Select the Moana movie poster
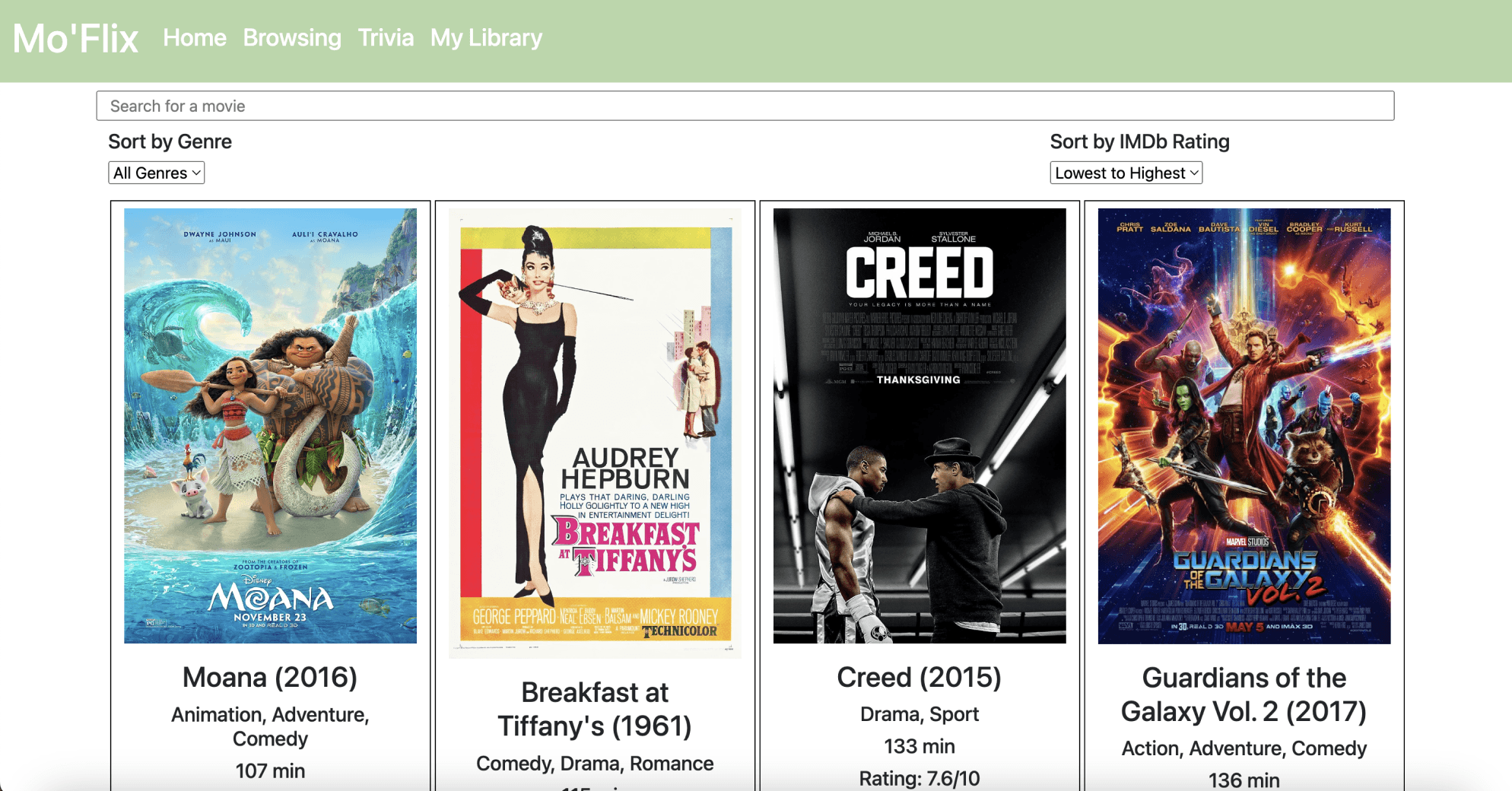Screen dimensions: 1512x791 (271, 426)
